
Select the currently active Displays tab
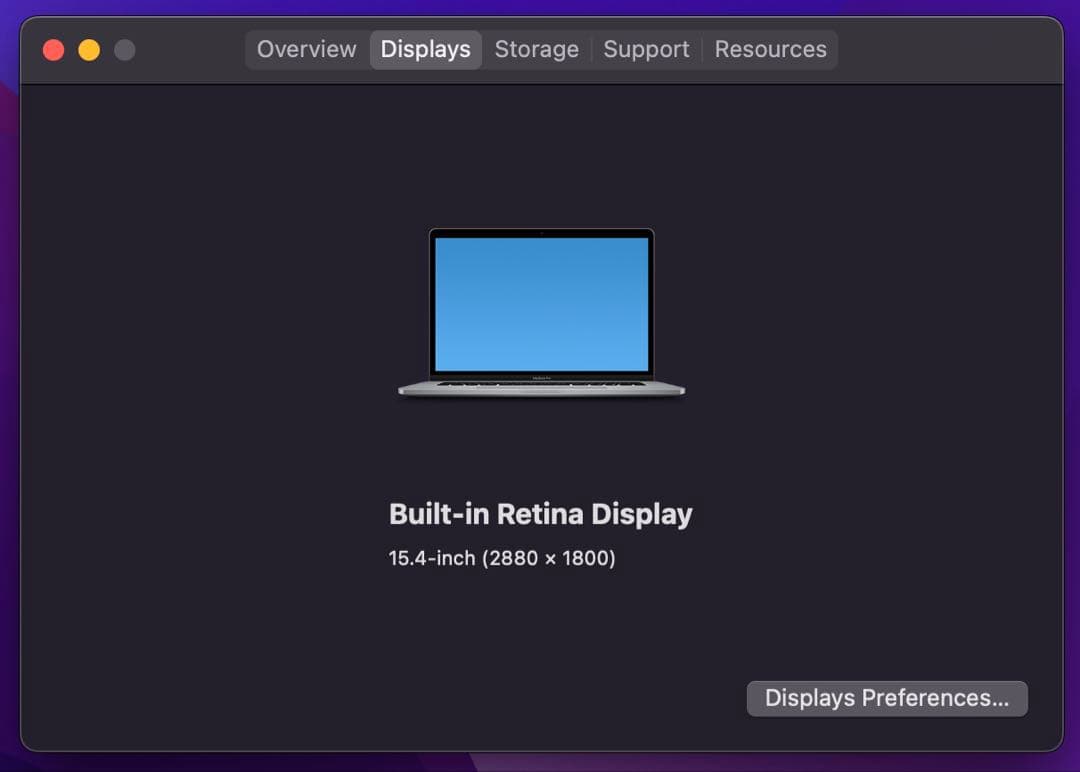tap(425, 49)
